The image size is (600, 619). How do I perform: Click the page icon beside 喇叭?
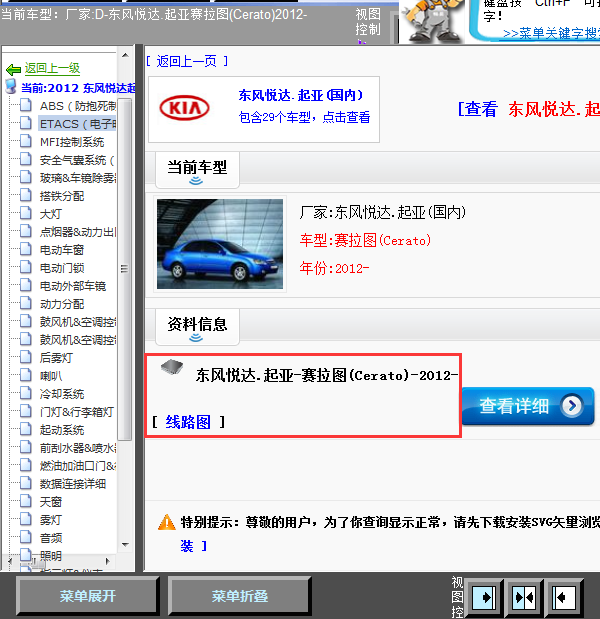26,374
